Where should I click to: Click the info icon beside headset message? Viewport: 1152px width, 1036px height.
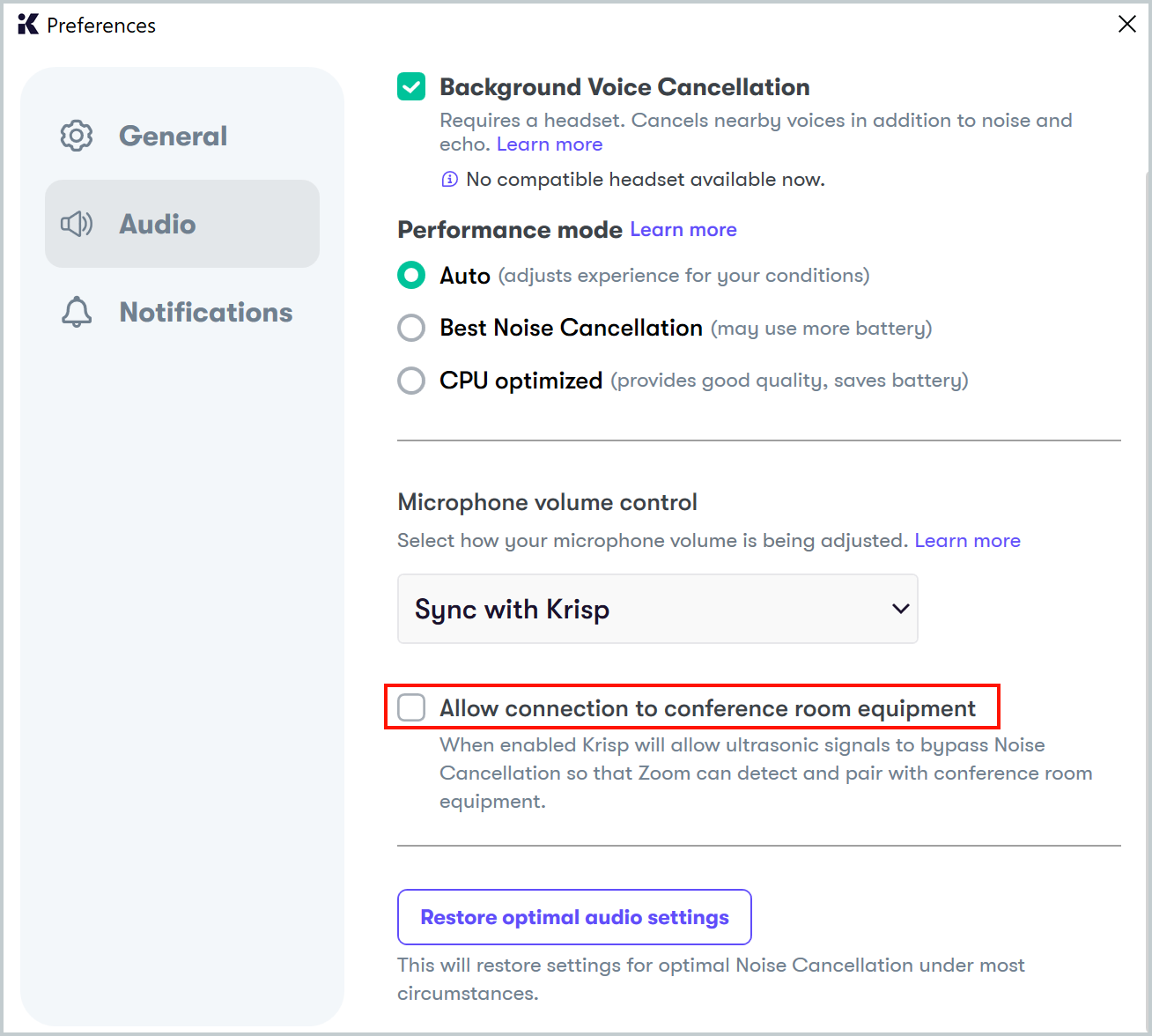click(x=449, y=180)
